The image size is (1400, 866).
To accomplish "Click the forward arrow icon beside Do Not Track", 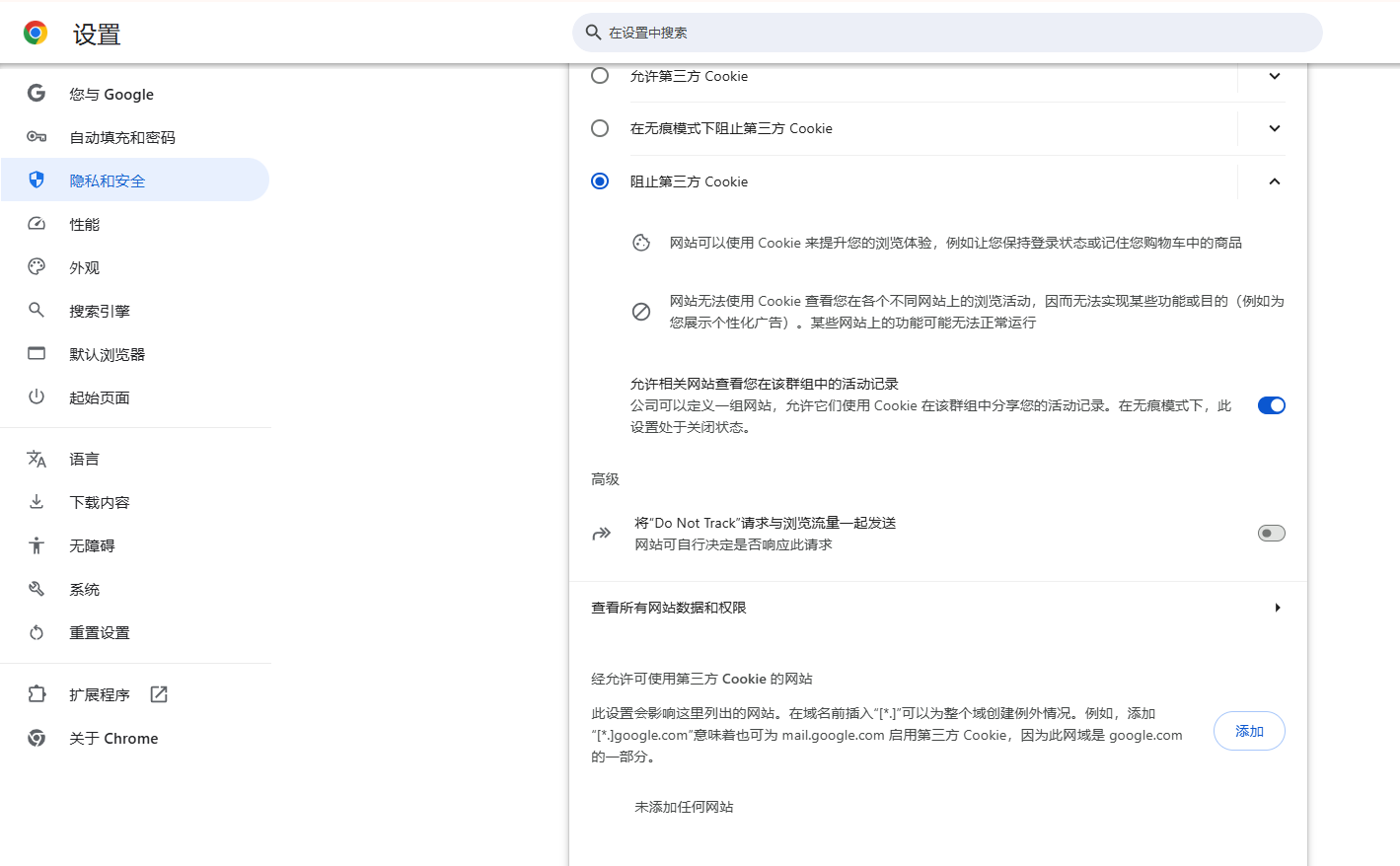I will pyautogui.click(x=601, y=534).
